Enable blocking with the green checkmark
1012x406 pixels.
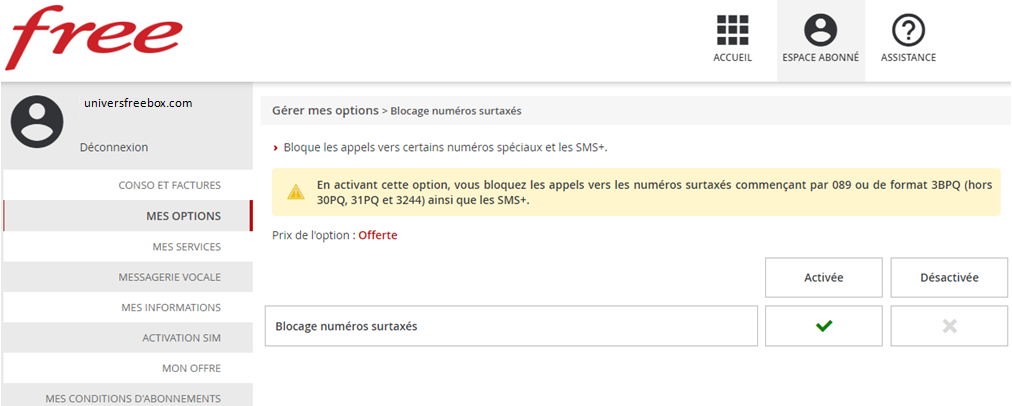[x=824, y=326]
